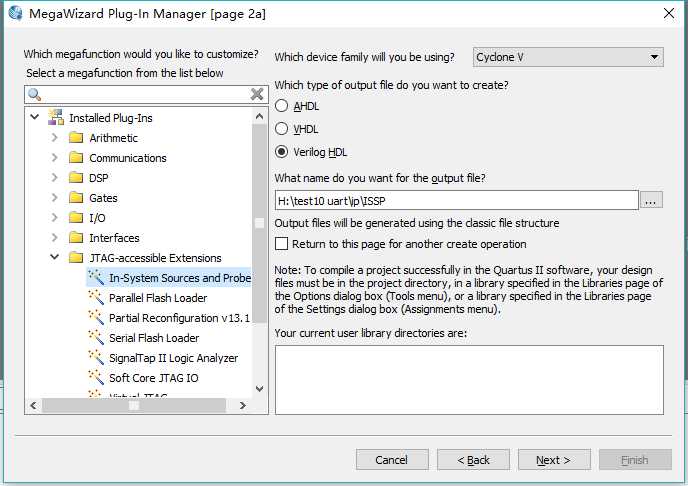
Task: Expand the DSP category
Action: tap(54, 177)
